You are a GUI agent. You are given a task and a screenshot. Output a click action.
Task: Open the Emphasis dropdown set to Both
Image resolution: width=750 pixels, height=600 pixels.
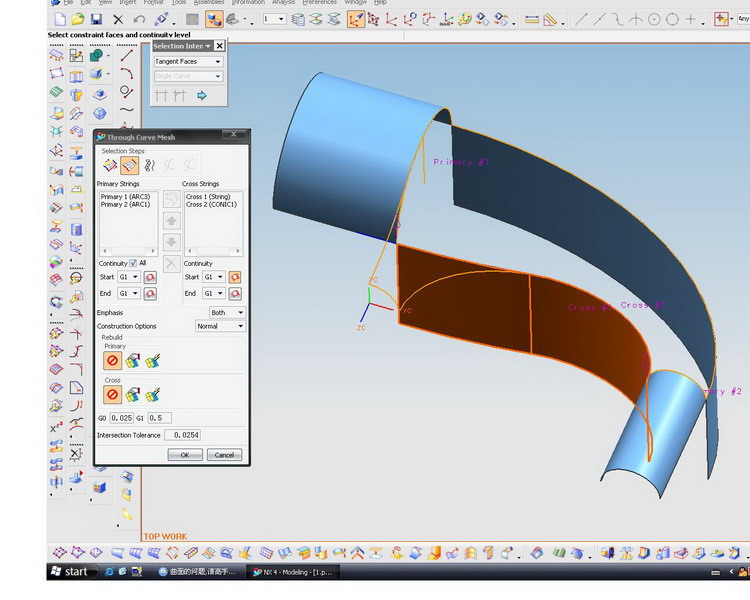[x=226, y=313]
